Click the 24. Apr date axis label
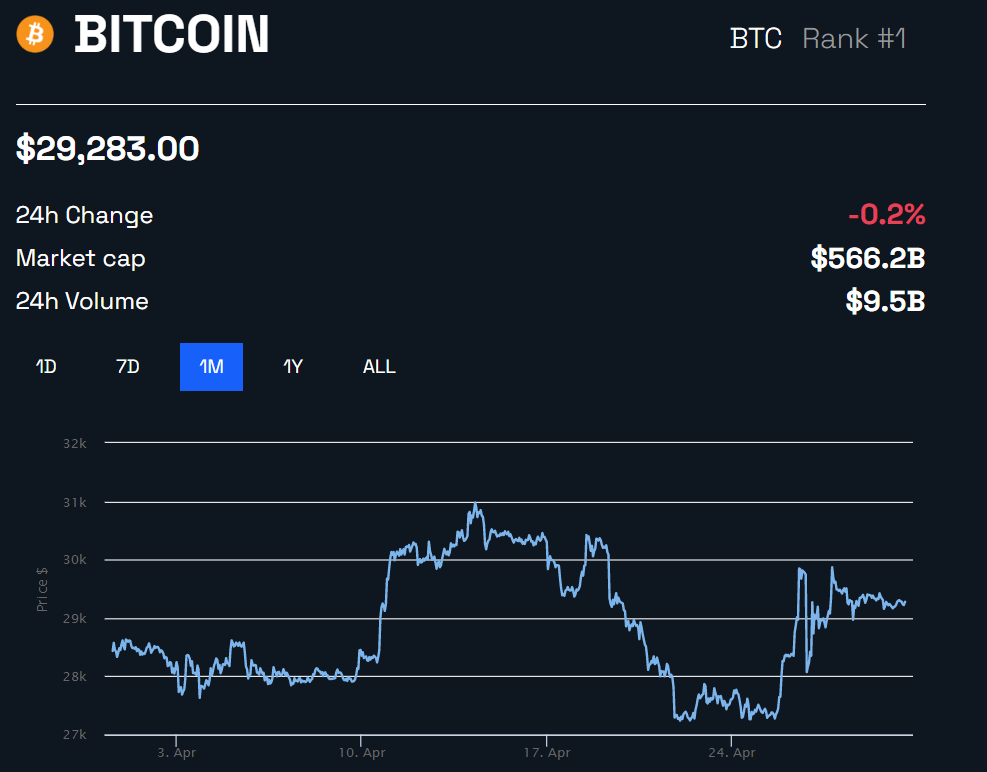The image size is (987, 772). tap(732, 752)
